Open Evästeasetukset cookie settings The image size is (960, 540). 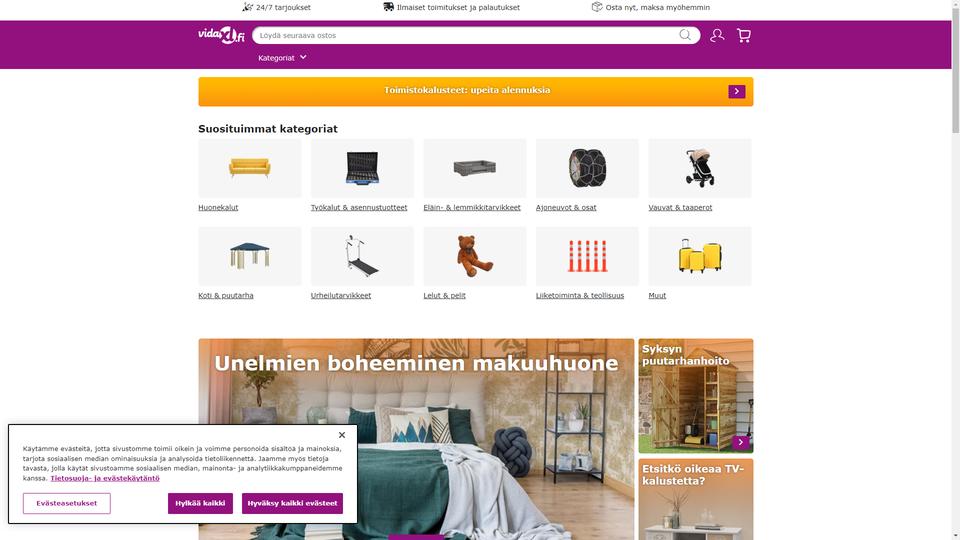pyautogui.click(x=67, y=503)
